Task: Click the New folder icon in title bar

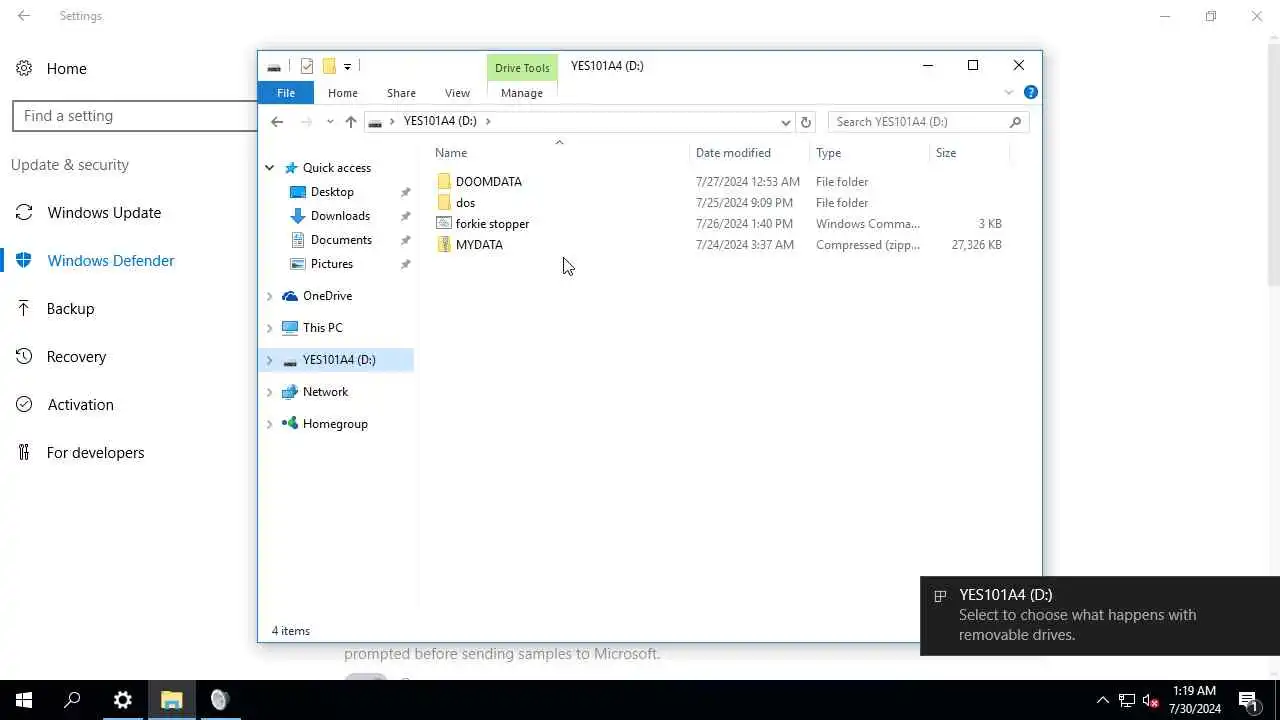Action: [328, 66]
